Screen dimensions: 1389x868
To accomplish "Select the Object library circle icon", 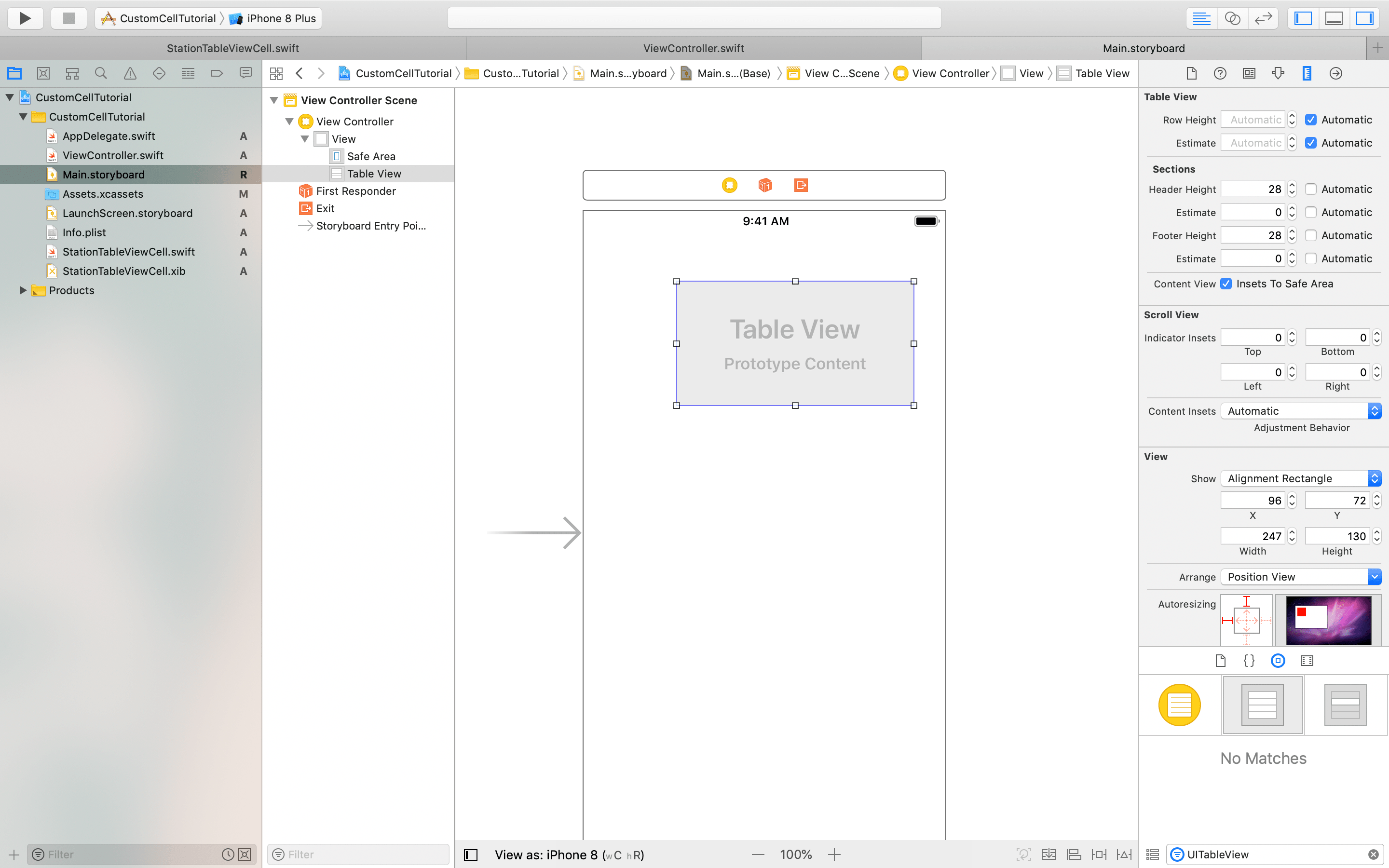I will 1278,661.
